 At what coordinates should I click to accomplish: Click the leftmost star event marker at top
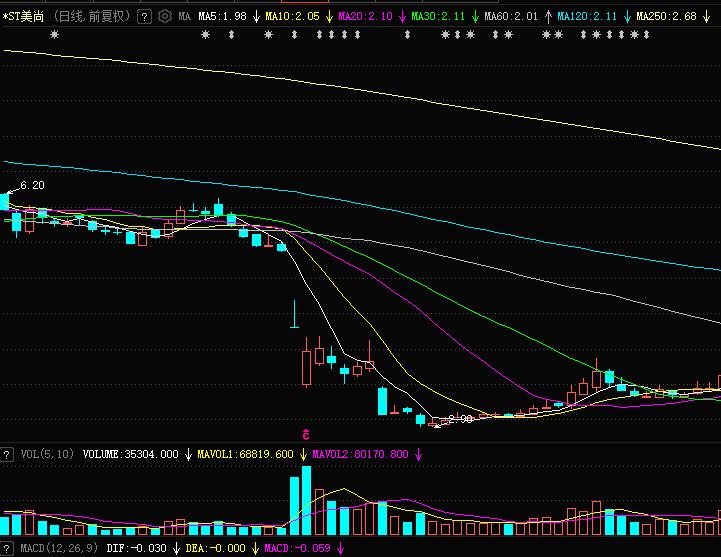55,34
